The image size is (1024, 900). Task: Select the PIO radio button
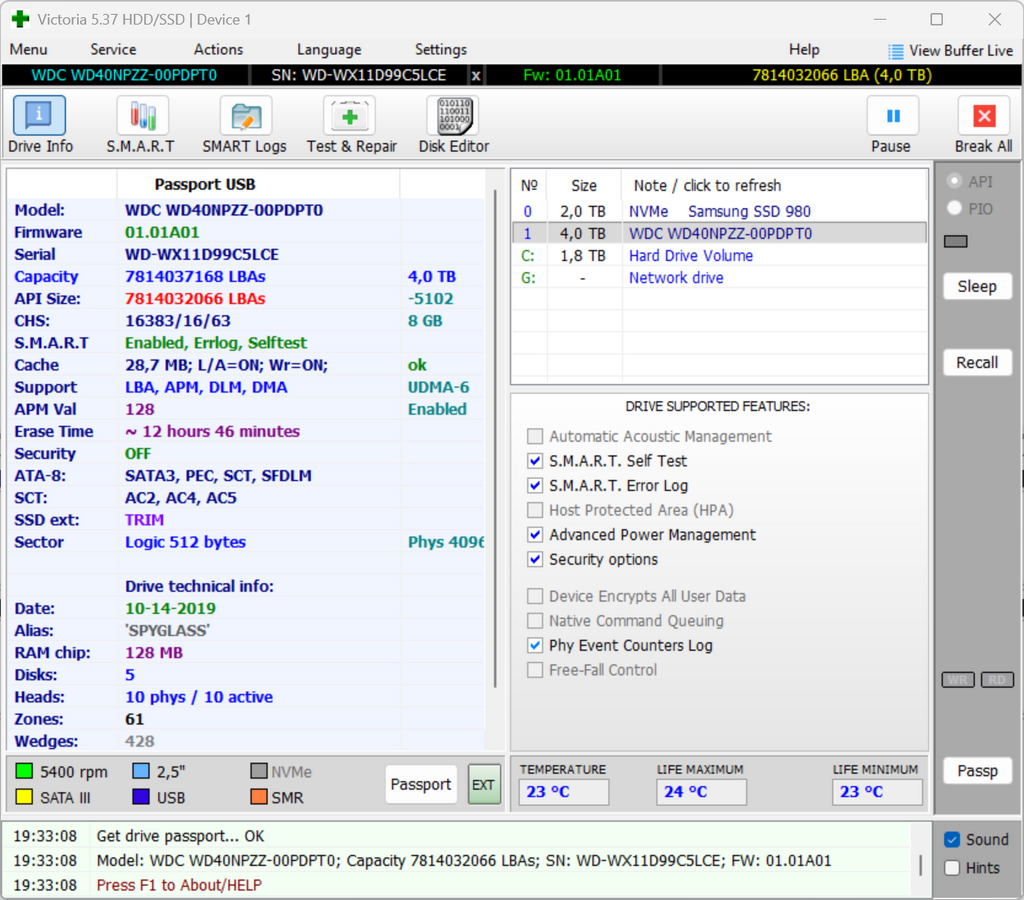[954, 208]
